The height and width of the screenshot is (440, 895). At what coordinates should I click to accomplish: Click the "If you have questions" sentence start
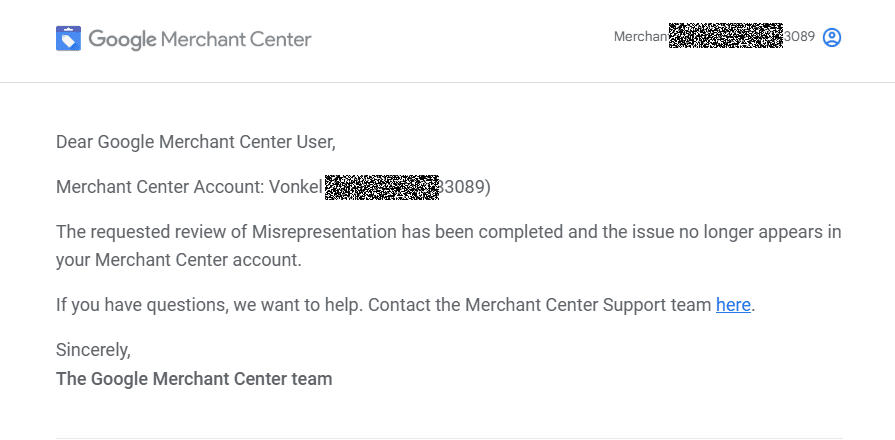tap(142, 305)
